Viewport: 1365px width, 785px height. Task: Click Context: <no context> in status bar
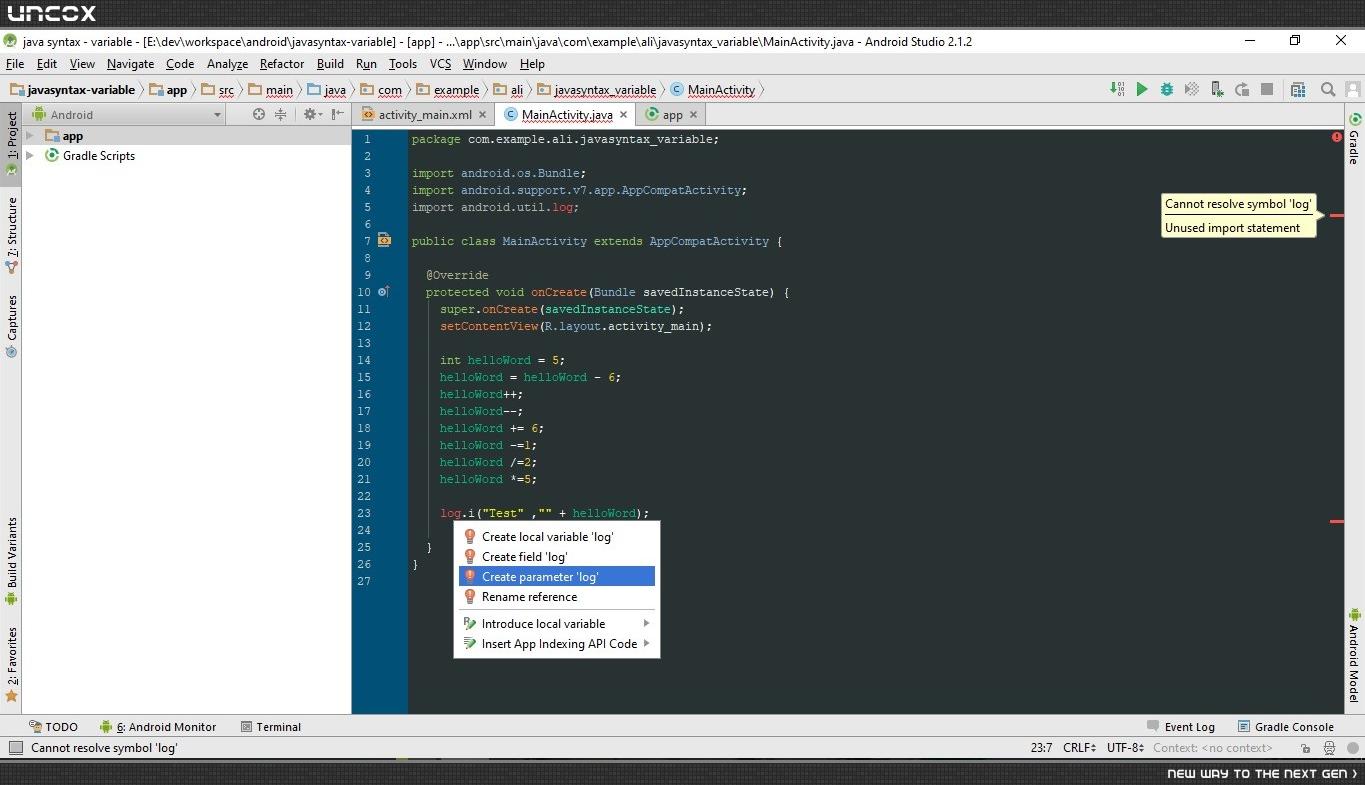[1212, 748]
